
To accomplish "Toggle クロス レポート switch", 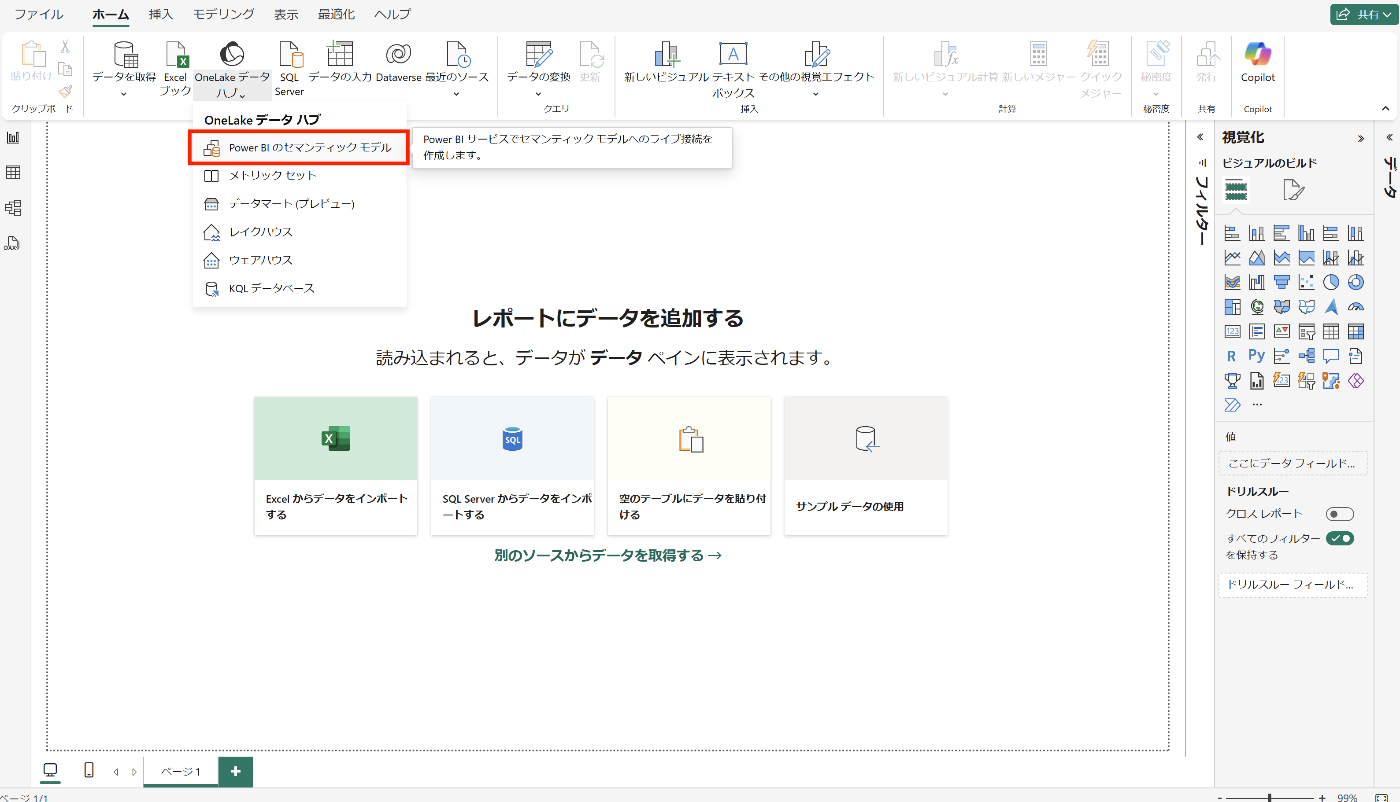I will pos(1339,514).
